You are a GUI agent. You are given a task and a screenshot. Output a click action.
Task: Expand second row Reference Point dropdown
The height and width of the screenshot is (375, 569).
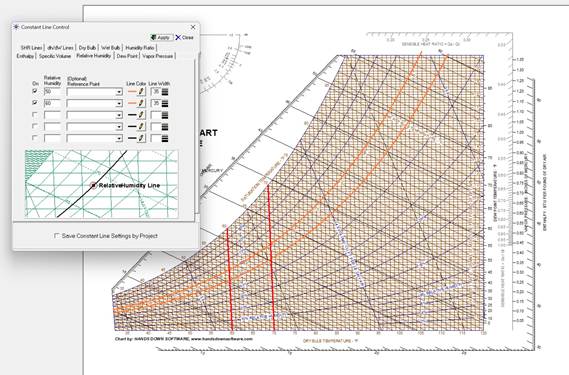[x=119, y=104]
